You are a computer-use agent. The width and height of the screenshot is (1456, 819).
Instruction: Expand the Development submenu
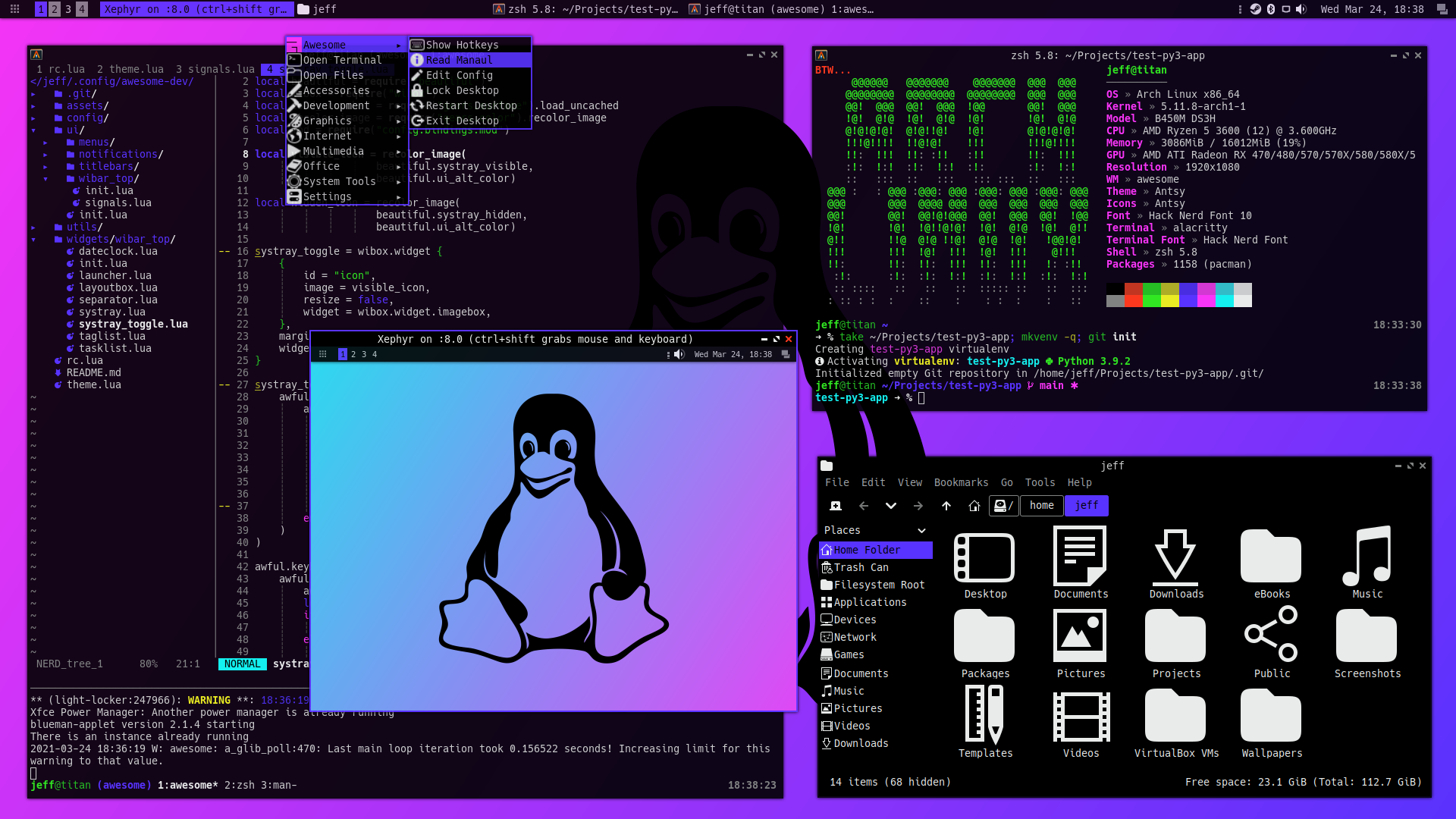tap(347, 105)
